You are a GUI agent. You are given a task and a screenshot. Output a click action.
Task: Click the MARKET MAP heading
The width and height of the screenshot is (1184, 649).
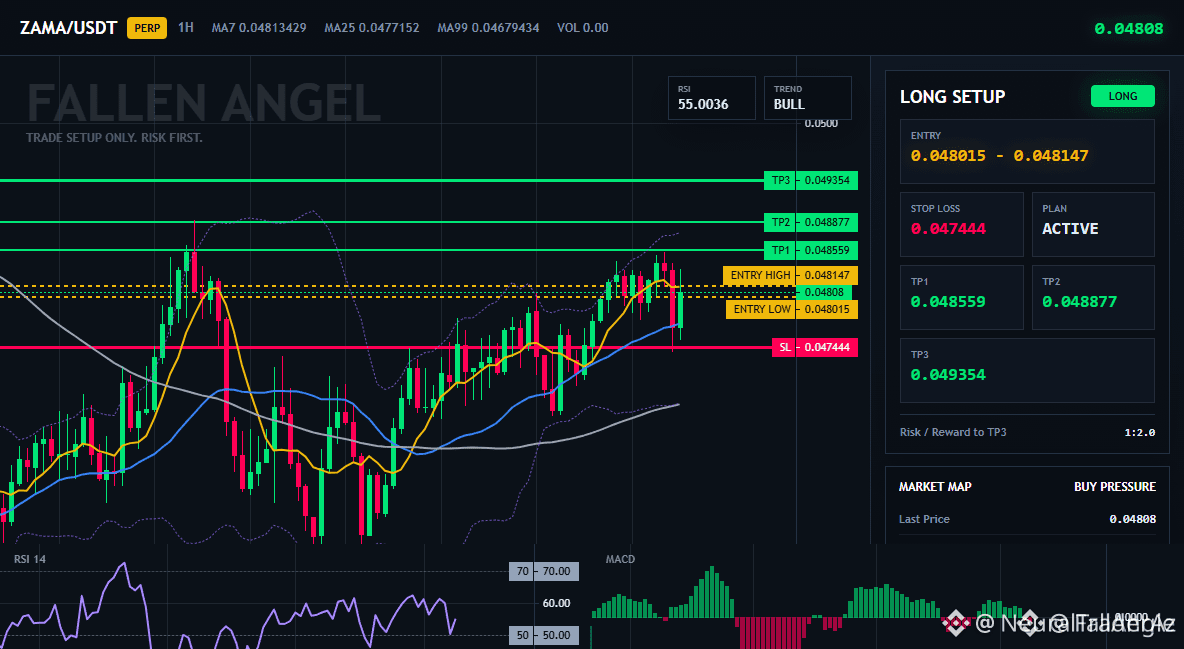tap(935, 487)
